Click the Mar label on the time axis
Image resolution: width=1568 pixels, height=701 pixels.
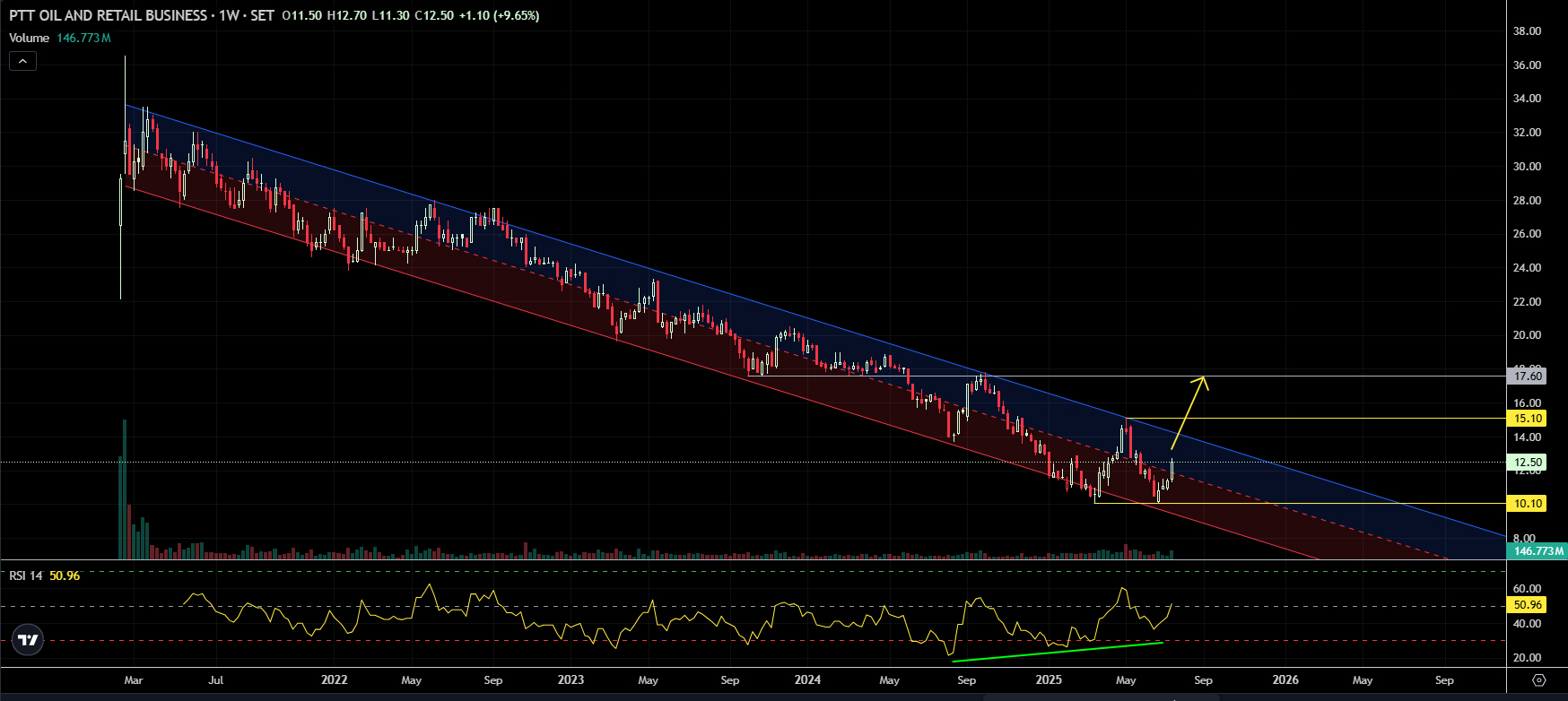134,680
